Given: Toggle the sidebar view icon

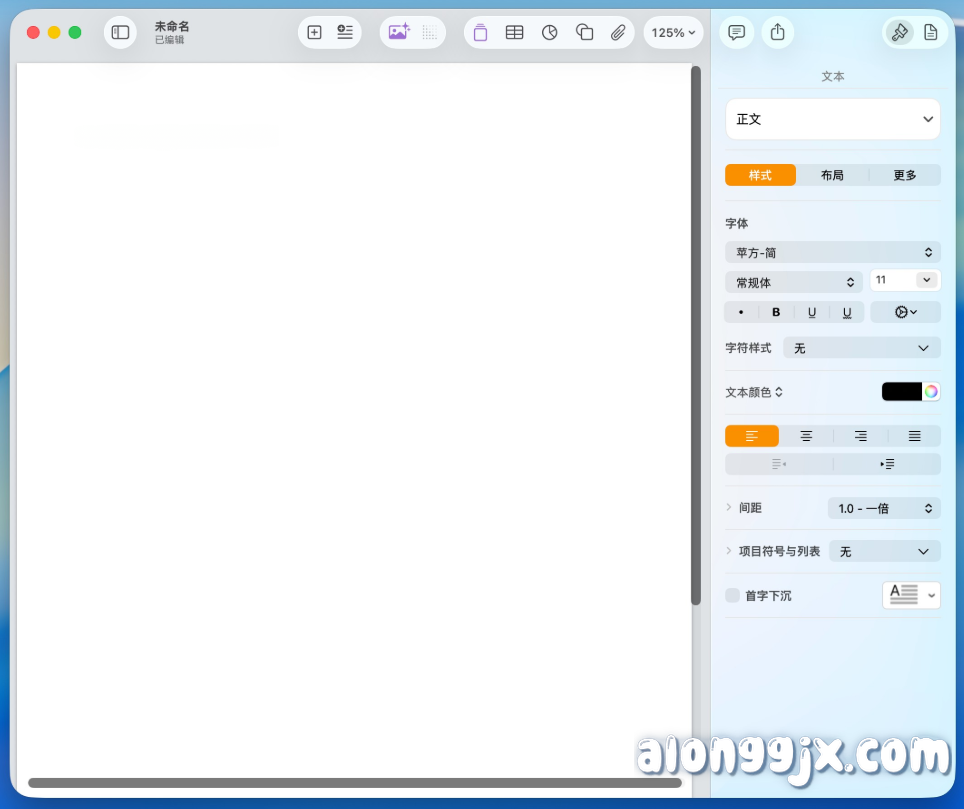Looking at the screenshot, I should (120, 32).
